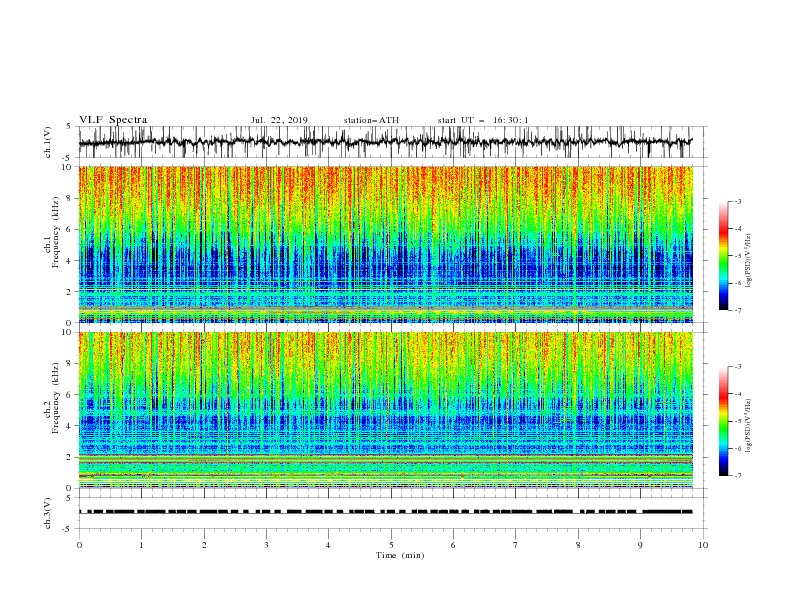This screenshot has height=612, width=792.
Task: Click the "8" tick on the time axis
Action: pos(578,545)
